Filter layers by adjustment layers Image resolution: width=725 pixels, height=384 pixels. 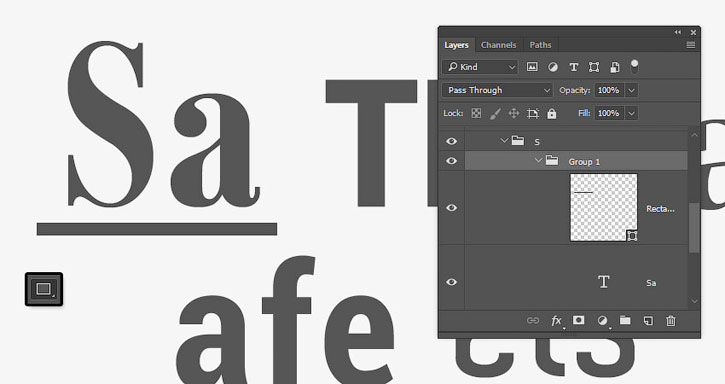pyautogui.click(x=553, y=67)
